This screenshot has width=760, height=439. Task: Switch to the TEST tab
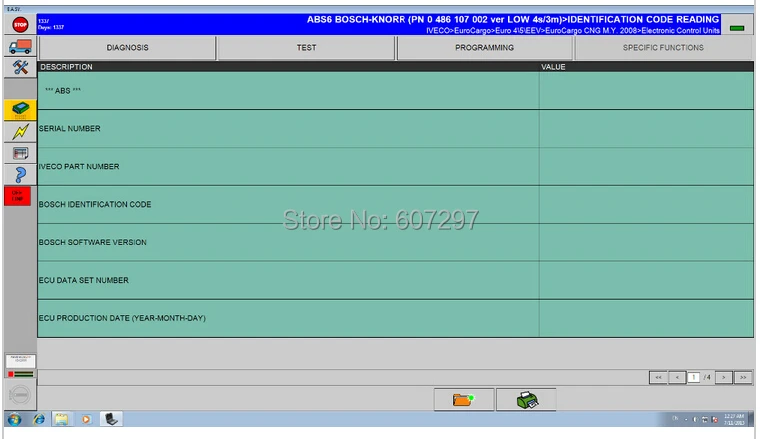[306, 48]
